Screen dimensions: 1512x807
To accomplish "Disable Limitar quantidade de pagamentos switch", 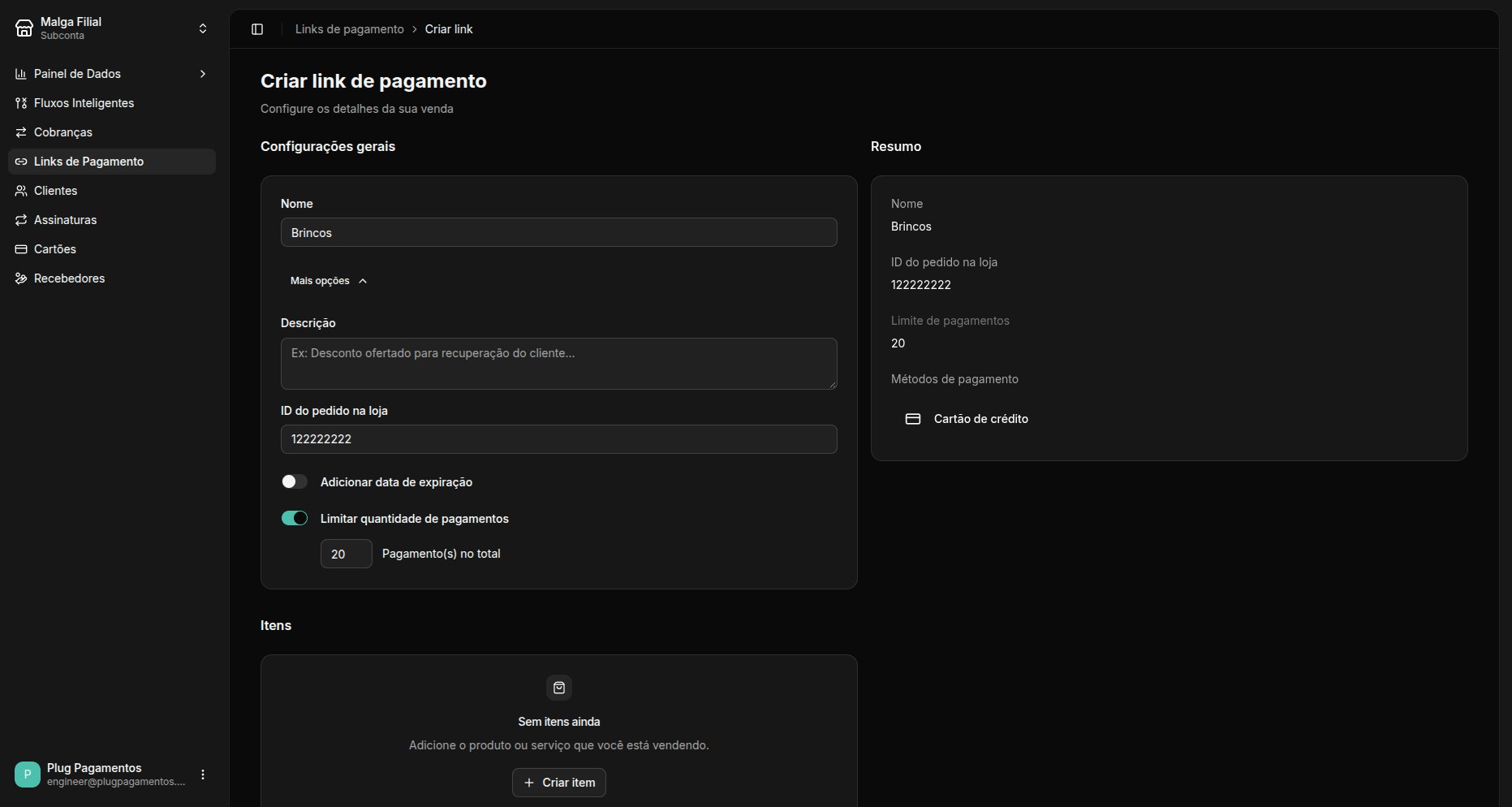I will coord(295,518).
